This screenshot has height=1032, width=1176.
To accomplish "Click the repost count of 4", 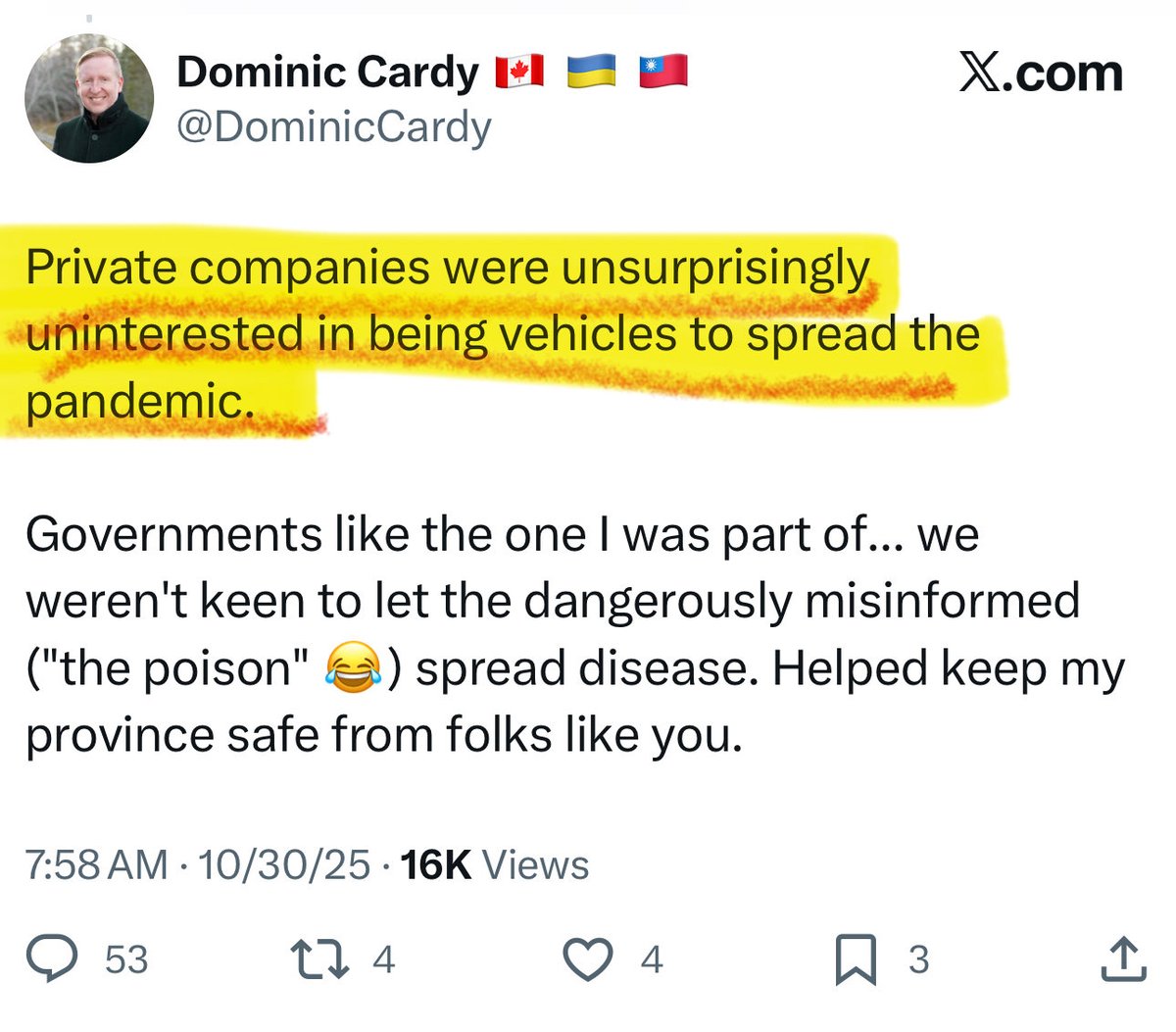I will click(383, 959).
